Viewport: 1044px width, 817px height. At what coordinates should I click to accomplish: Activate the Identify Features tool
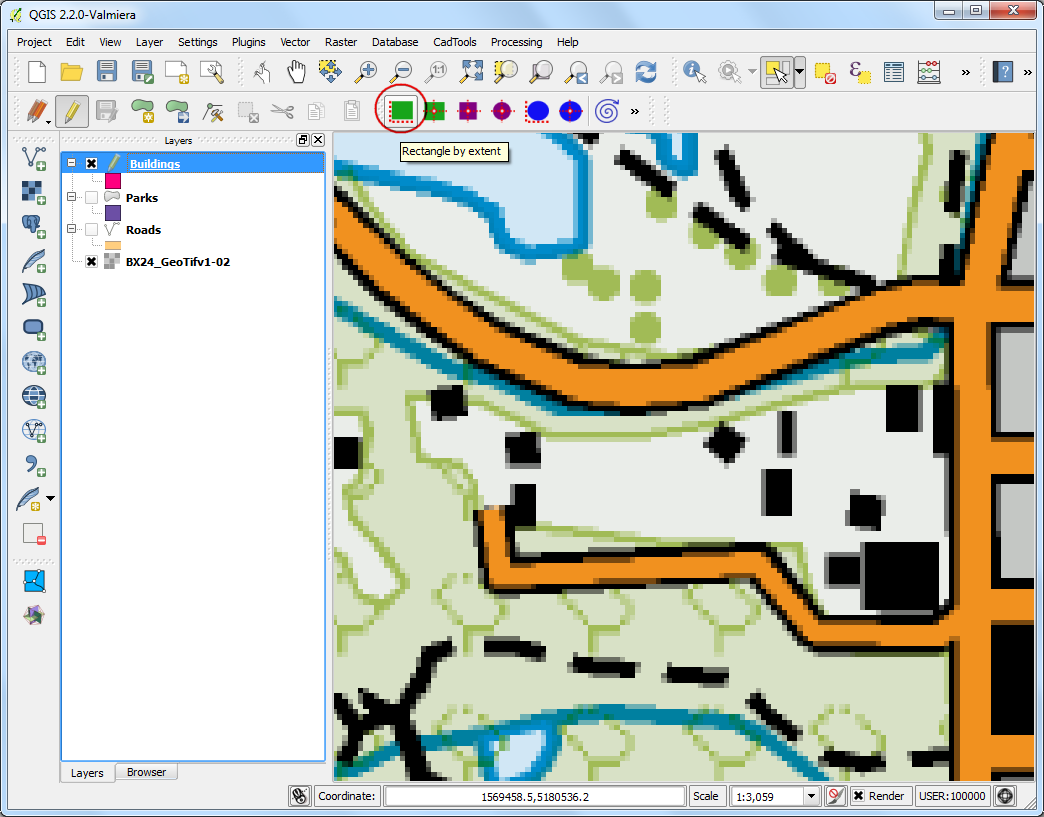tap(694, 71)
